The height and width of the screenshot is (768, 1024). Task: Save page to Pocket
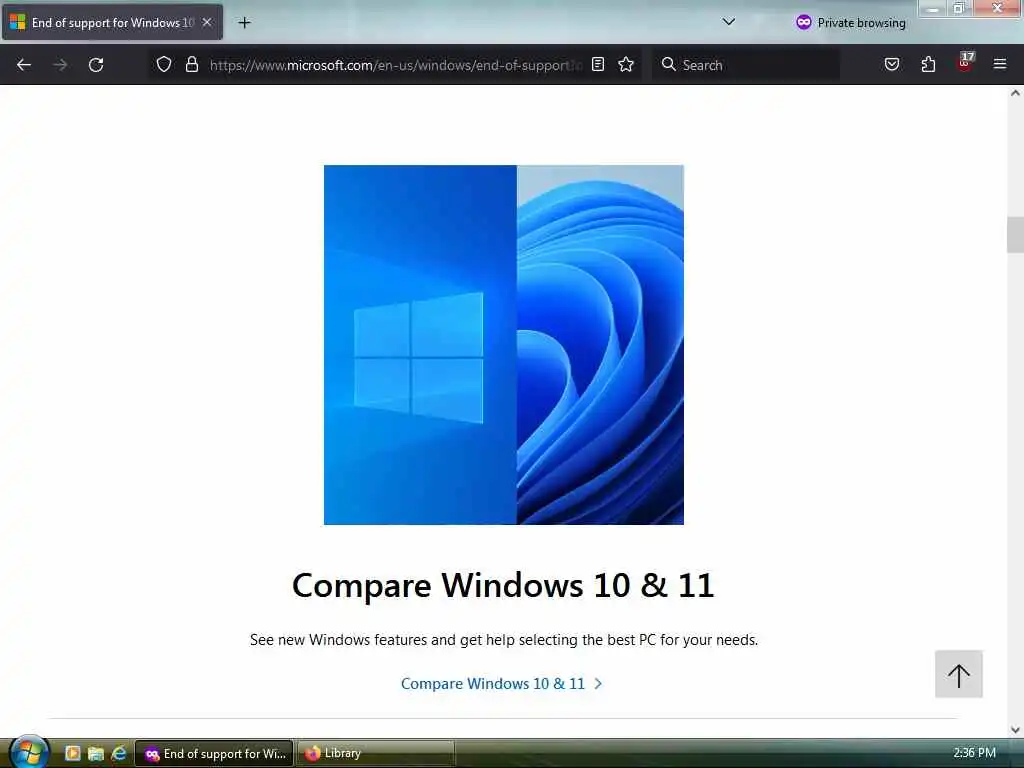coord(892,64)
